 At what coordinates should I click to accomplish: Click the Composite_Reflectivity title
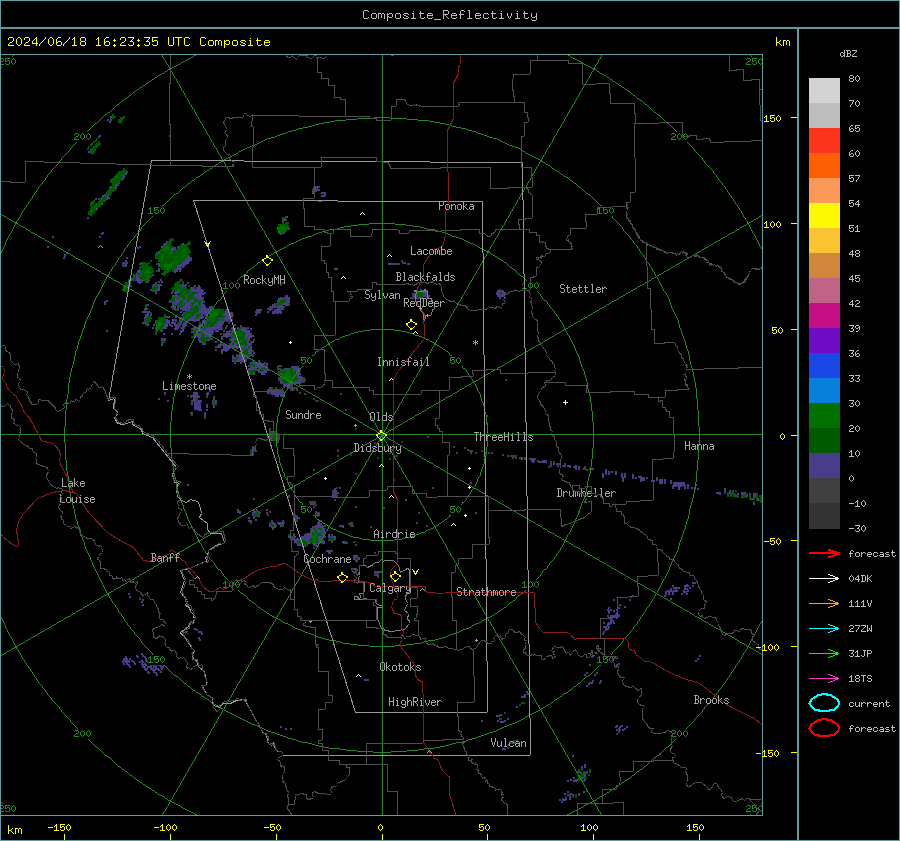[x=449, y=15]
